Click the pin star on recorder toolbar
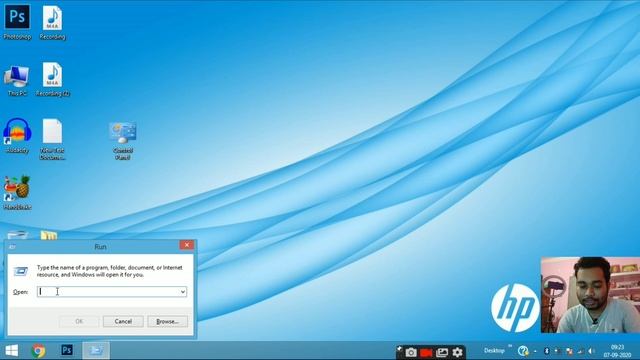The image size is (640, 360). pyautogui.click(x=400, y=348)
